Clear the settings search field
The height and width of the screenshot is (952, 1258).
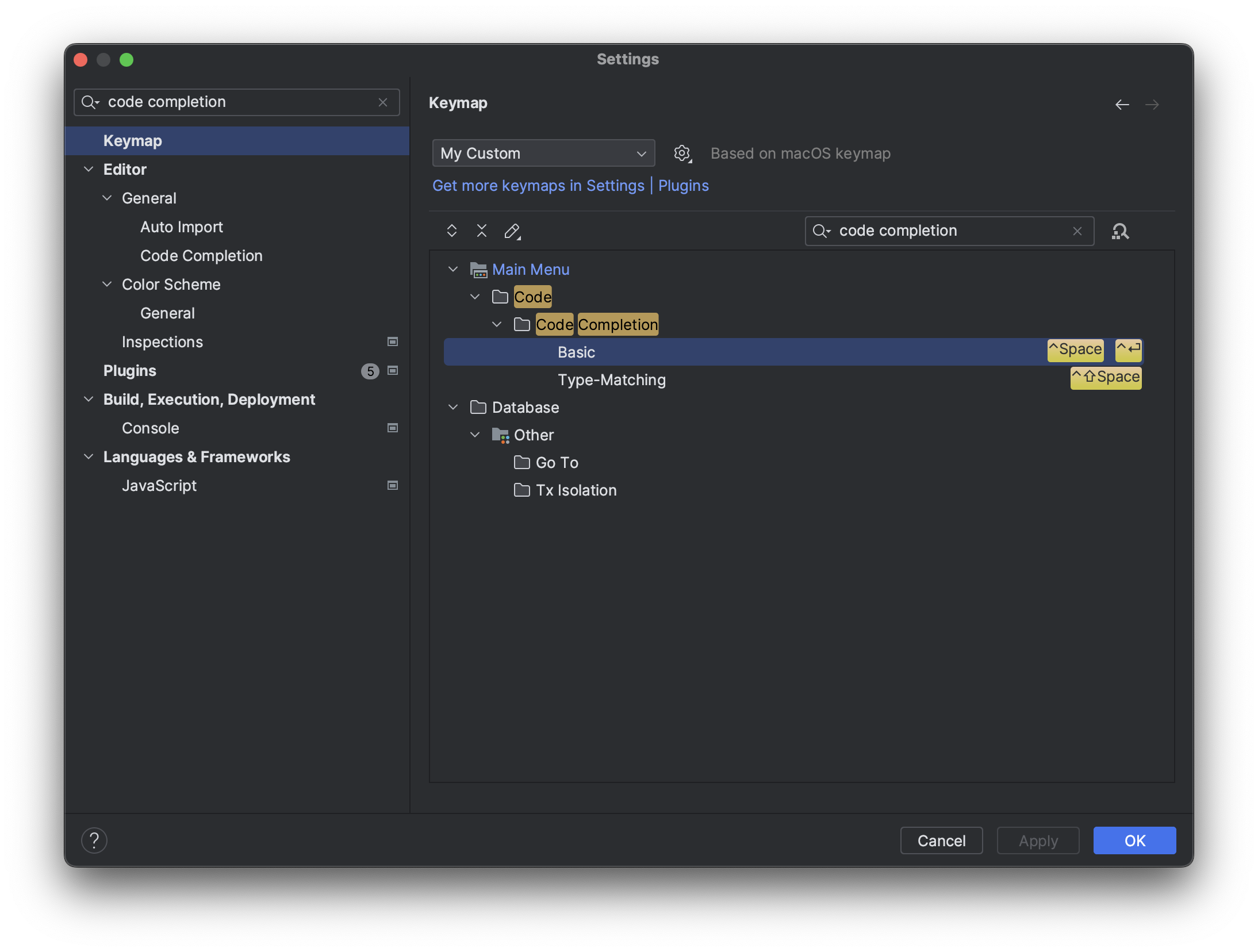click(x=383, y=102)
